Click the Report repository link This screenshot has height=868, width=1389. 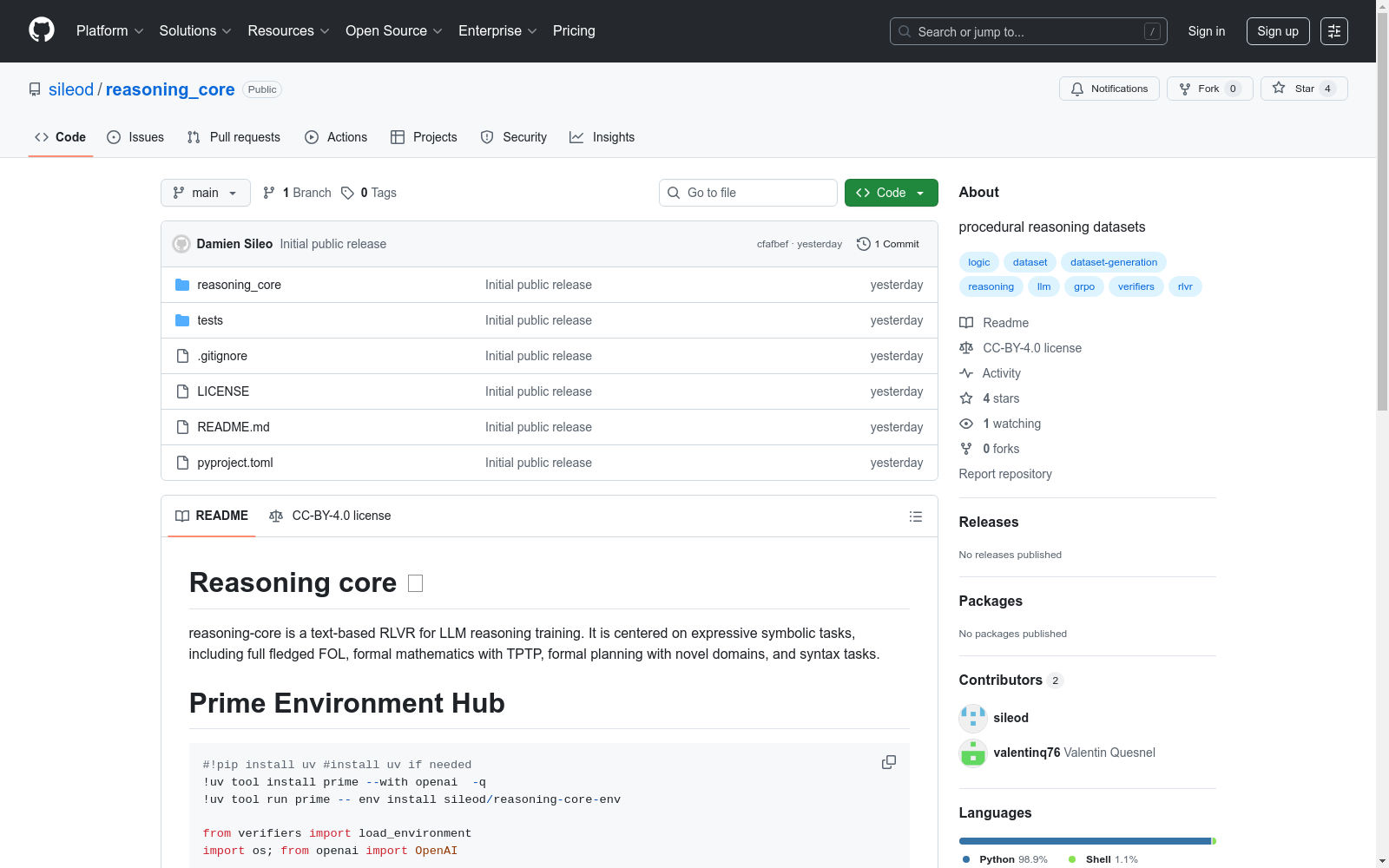pos(1005,474)
